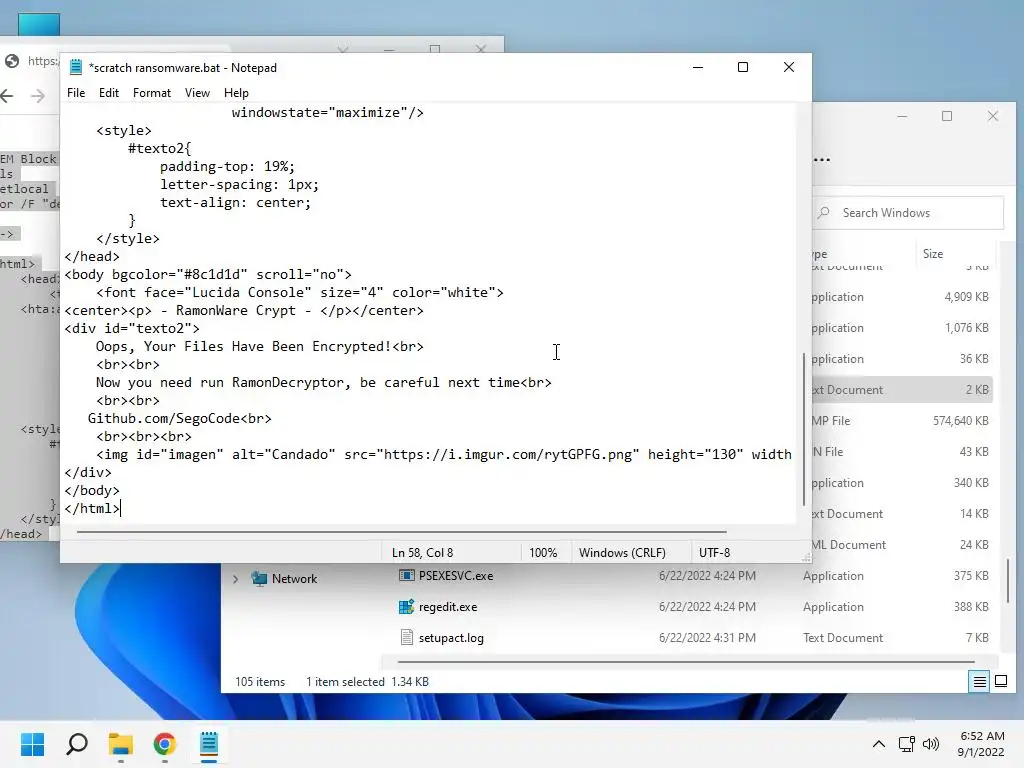Expand the Network tree node in Explorer

(x=235, y=579)
